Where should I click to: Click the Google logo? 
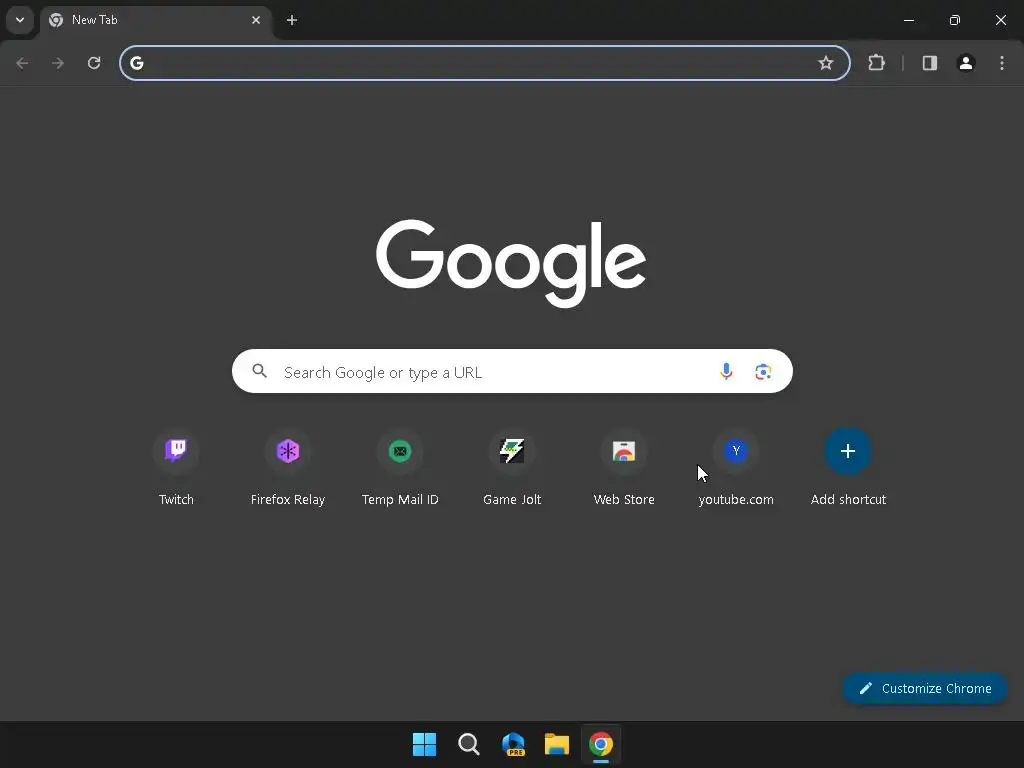click(x=511, y=263)
